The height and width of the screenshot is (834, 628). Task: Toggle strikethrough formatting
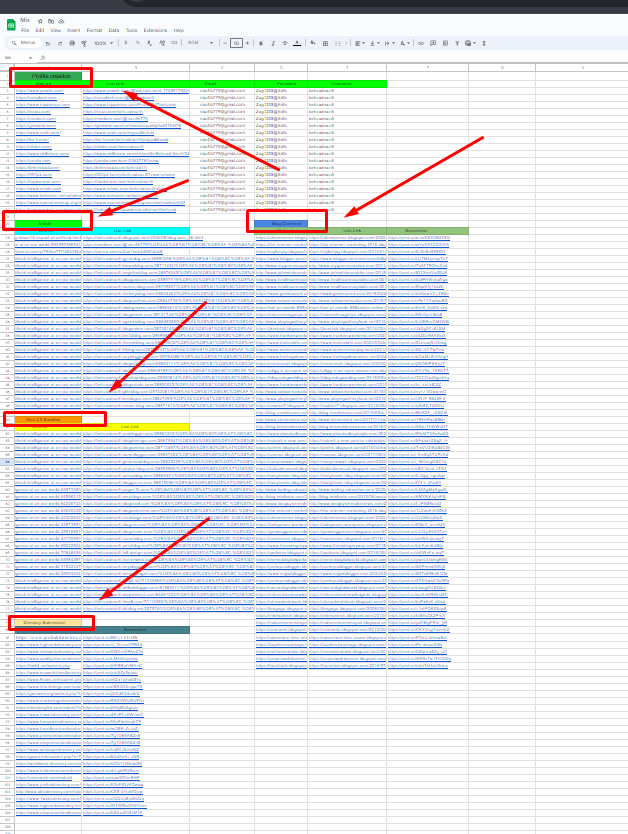[285, 43]
